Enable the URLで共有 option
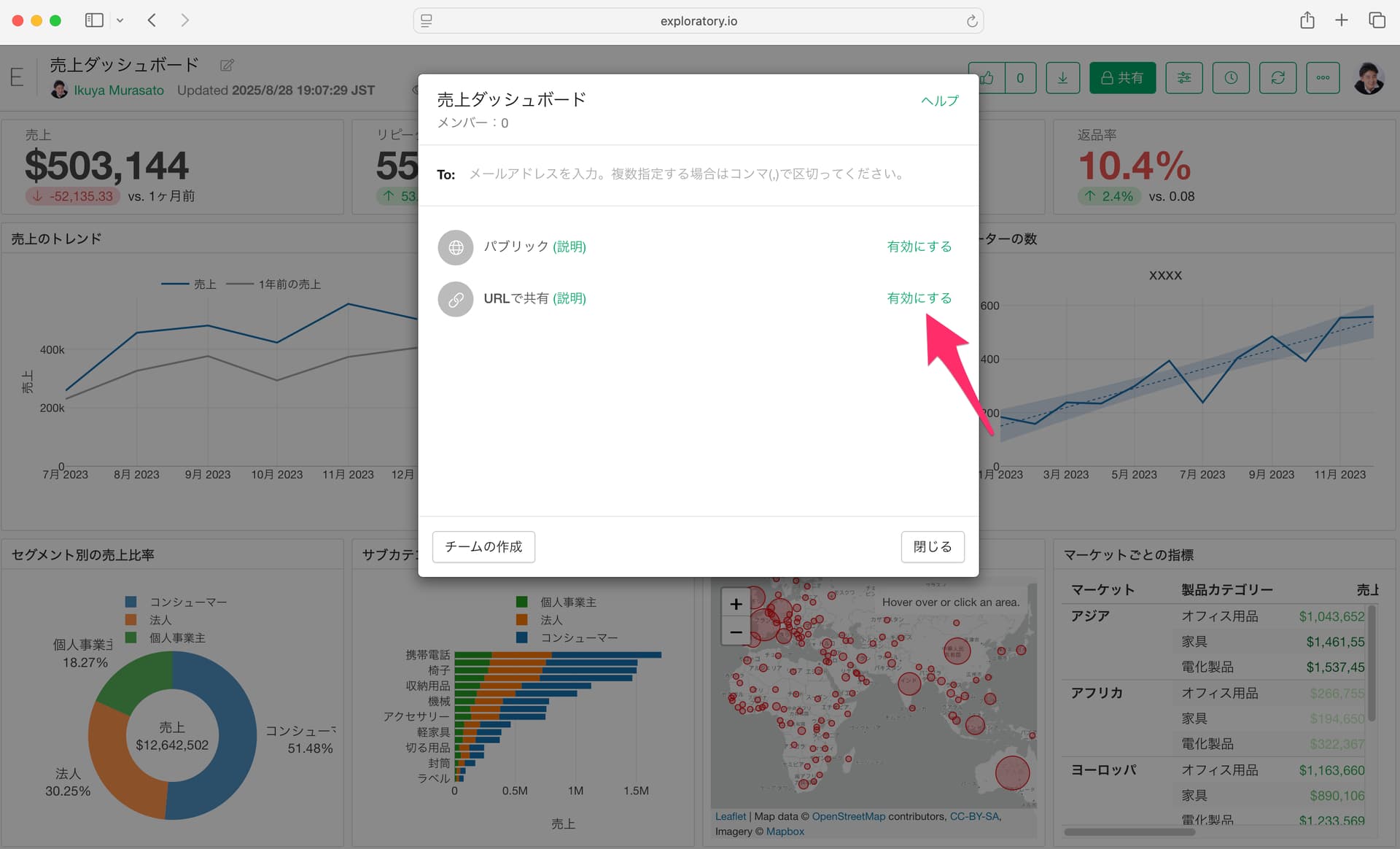The height and width of the screenshot is (849, 1400). click(x=919, y=298)
